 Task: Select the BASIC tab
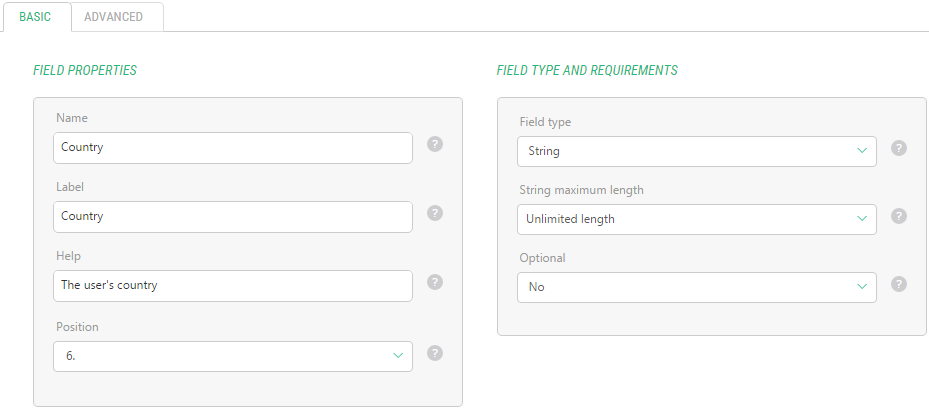tap(35, 17)
